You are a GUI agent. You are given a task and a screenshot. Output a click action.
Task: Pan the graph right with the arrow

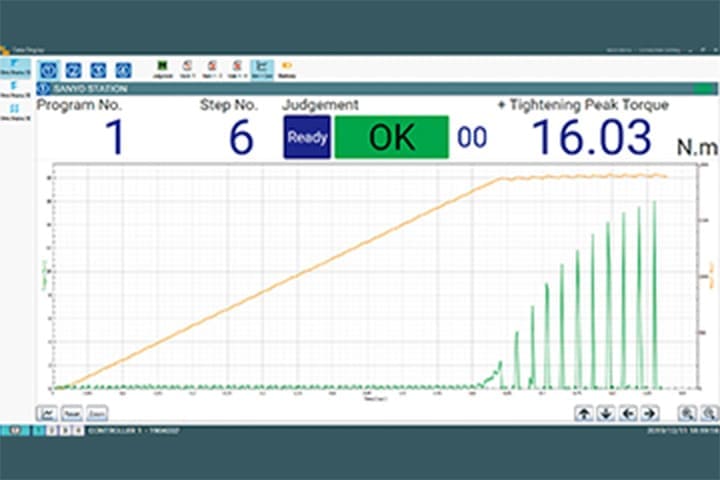coord(649,412)
